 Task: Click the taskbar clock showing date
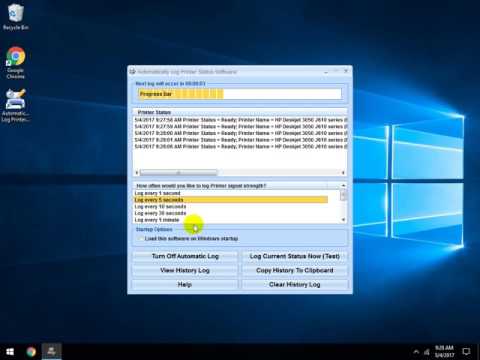click(x=444, y=351)
